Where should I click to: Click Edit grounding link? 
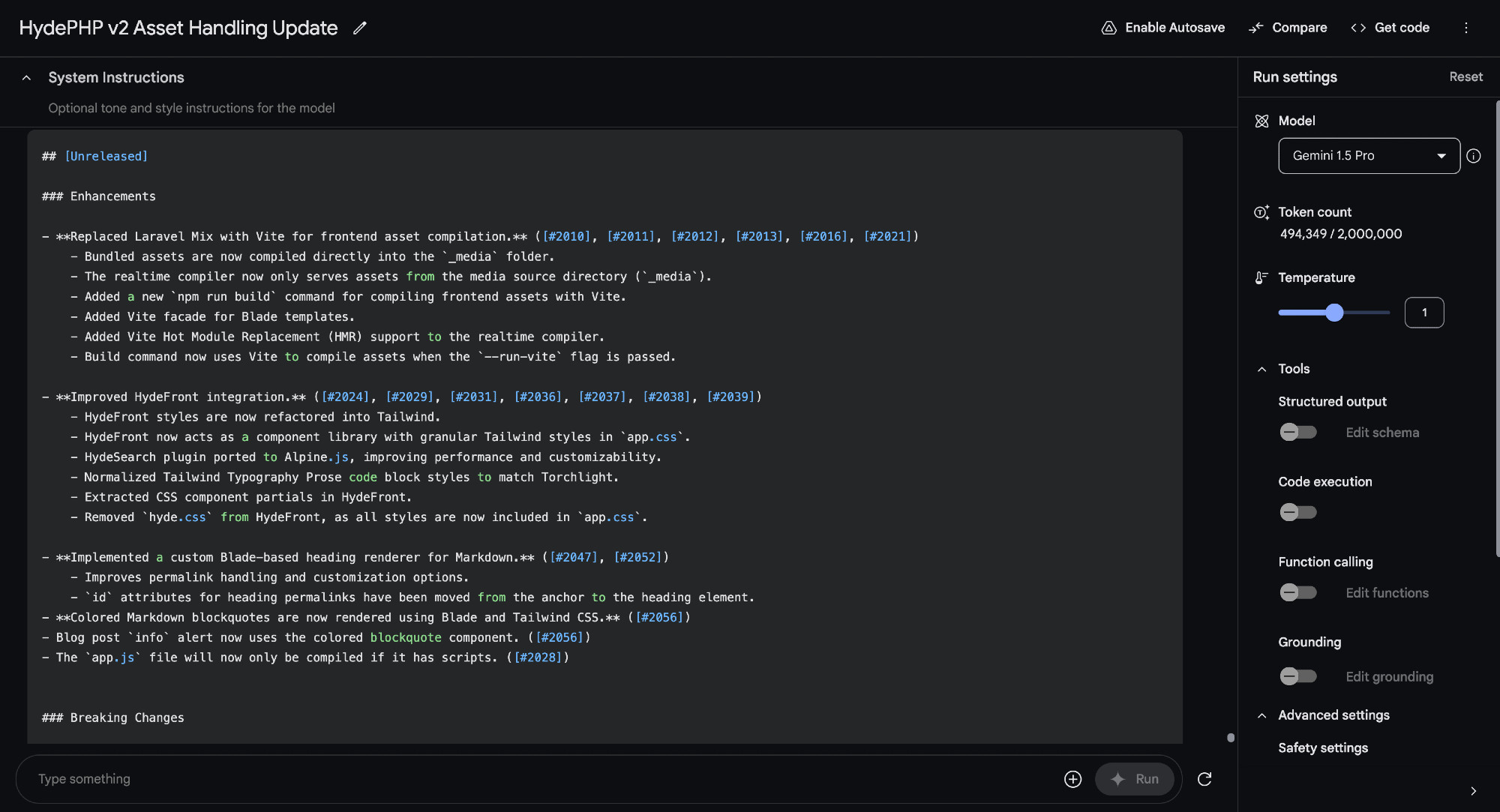(x=1389, y=677)
